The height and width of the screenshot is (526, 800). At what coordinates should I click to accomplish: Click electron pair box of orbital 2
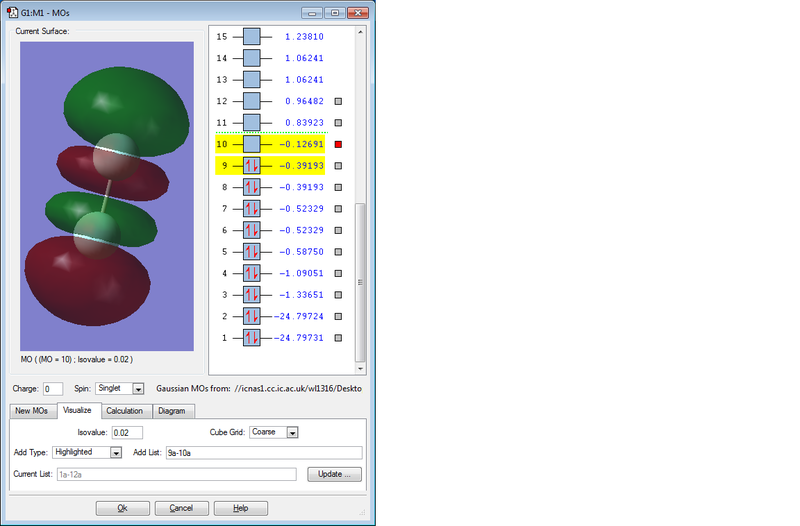[x=252, y=316]
